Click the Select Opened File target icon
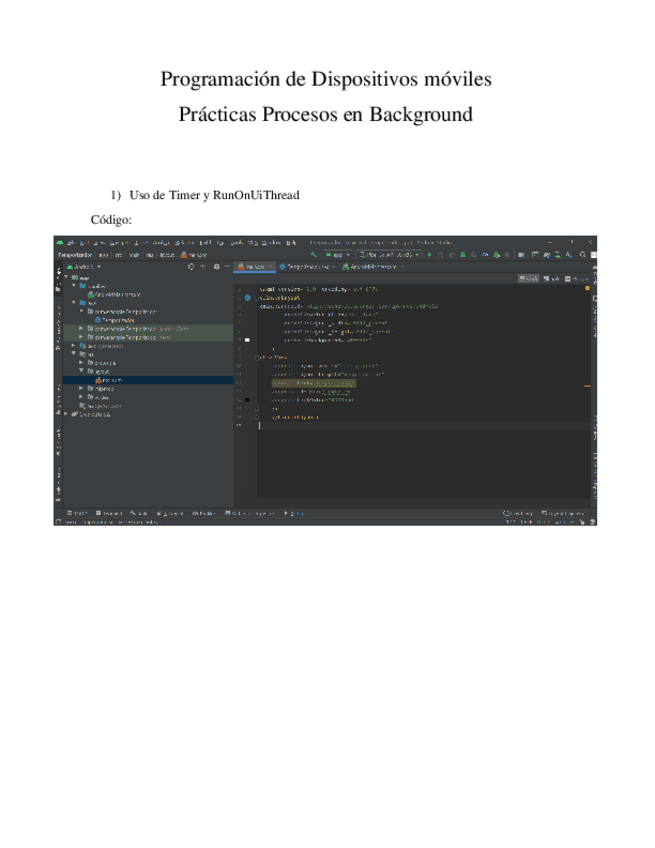This screenshot has width=655, height=848. (x=191, y=267)
